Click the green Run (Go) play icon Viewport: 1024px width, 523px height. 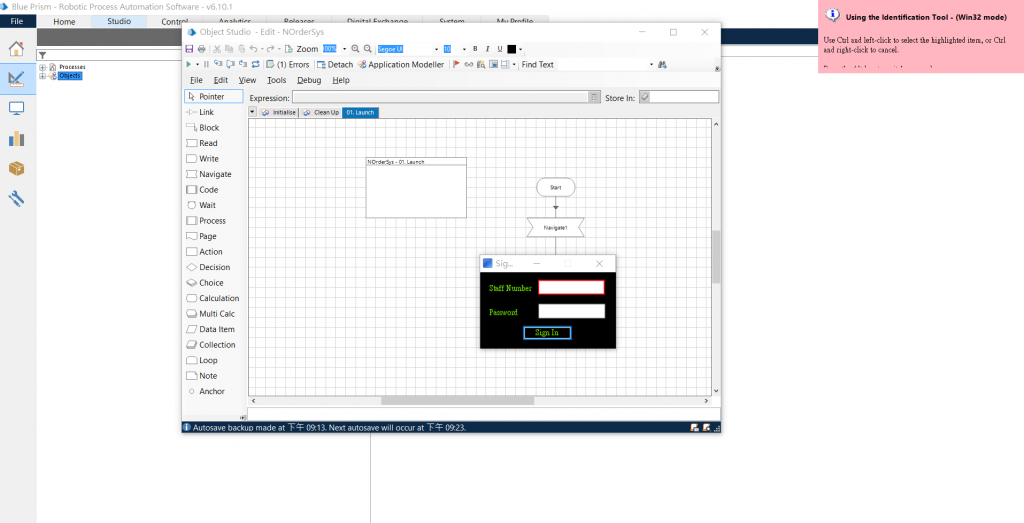click(x=189, y=64)
